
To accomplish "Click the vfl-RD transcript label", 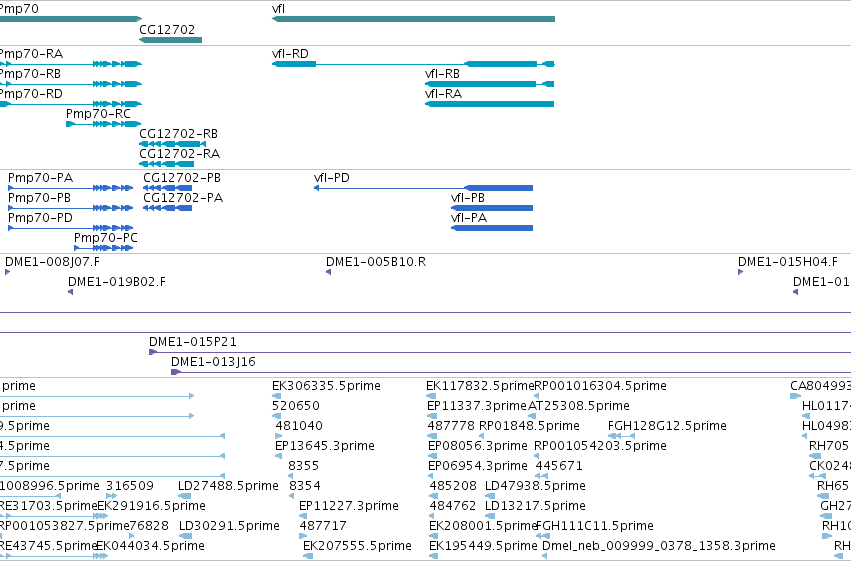I will (290, 54).
